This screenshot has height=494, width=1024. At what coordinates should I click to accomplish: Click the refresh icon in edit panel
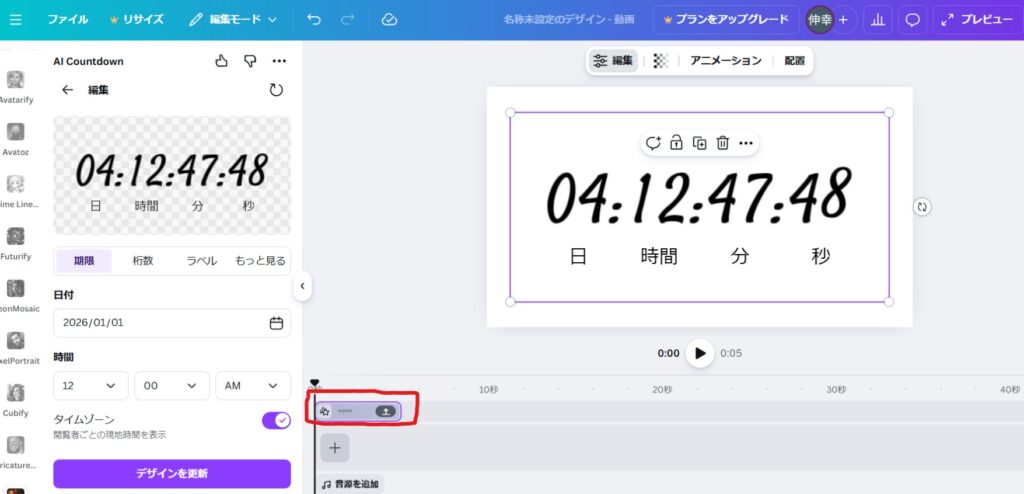276,90
